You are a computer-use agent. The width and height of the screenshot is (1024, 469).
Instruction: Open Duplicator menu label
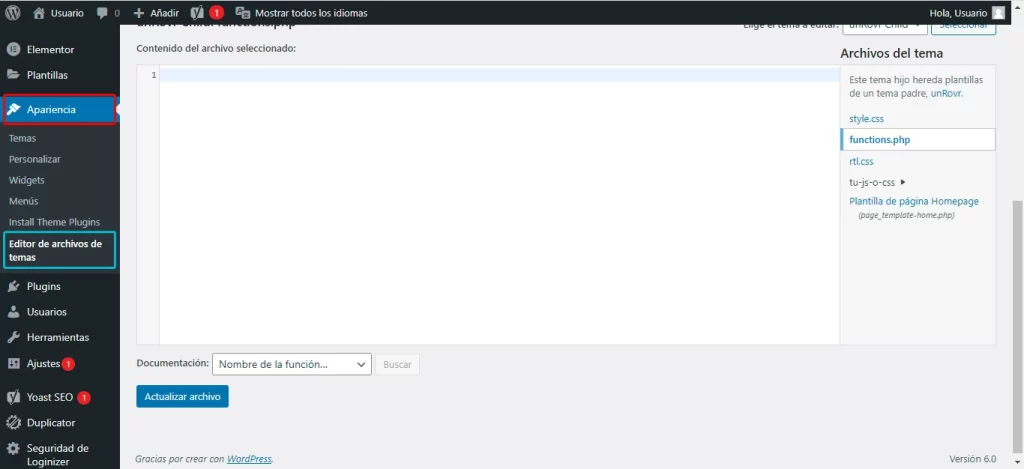click(x=51, y=423)
